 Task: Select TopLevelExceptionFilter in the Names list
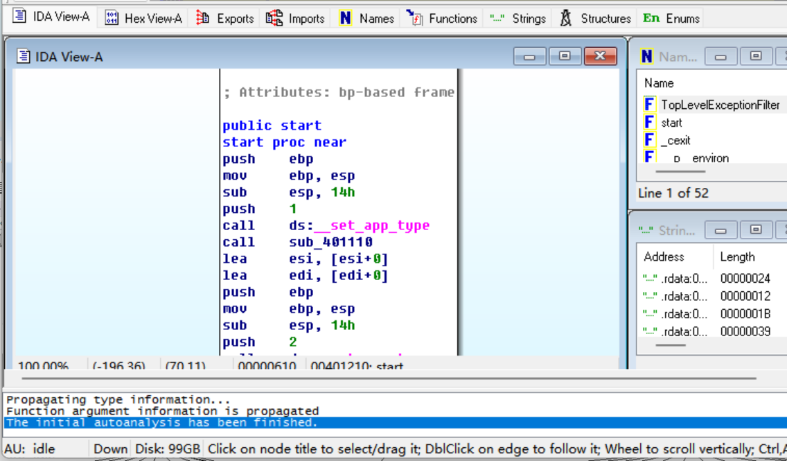(720, 105)
